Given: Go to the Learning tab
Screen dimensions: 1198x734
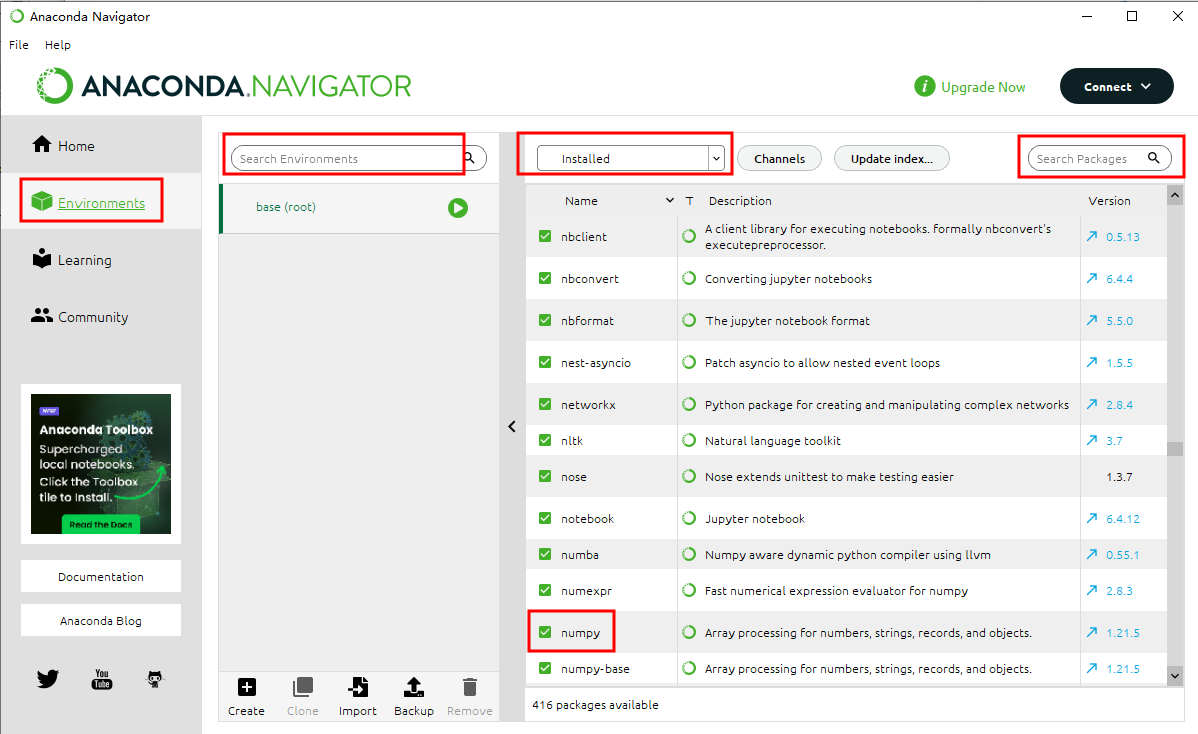Looking at the screenshot, I should (101, 260).
